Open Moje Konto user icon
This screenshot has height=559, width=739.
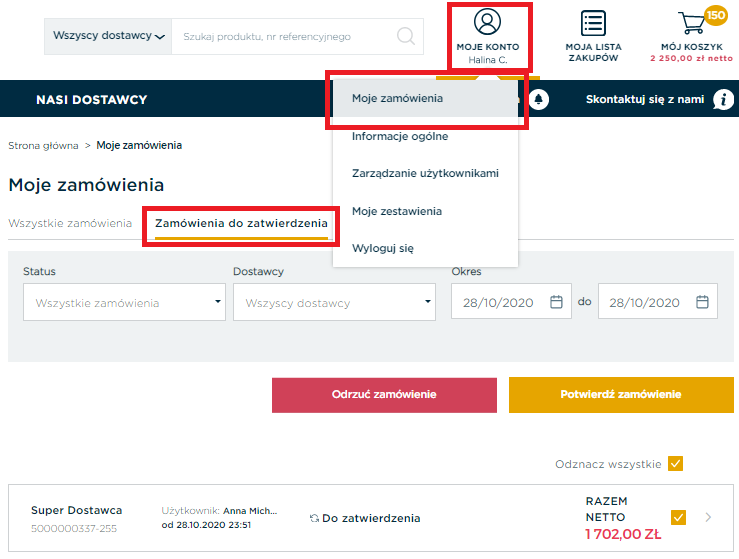(x=487, y=22)
